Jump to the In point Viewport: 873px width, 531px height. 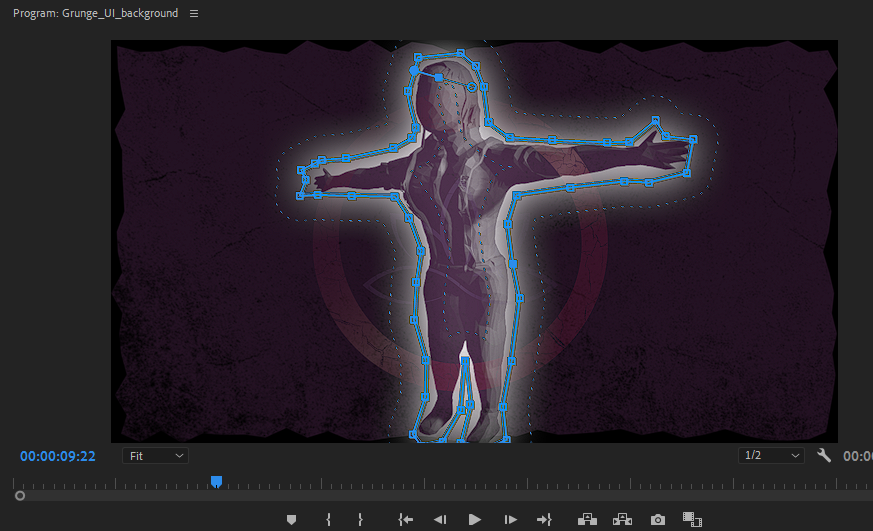coord(405,519)
